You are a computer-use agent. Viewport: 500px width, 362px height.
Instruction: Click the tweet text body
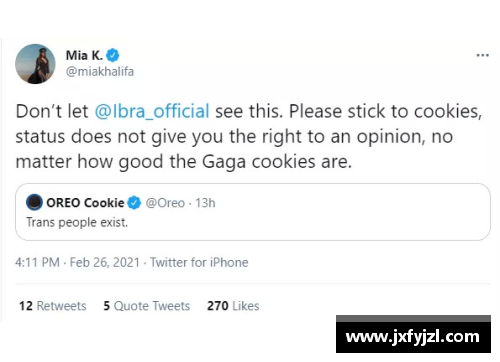point(249,137)
